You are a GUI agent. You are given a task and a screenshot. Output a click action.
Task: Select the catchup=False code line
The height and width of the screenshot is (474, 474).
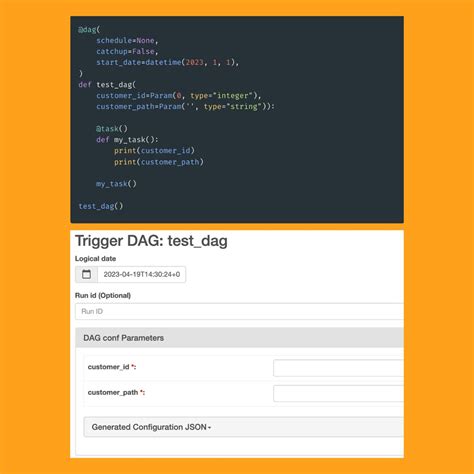point(127,51)
